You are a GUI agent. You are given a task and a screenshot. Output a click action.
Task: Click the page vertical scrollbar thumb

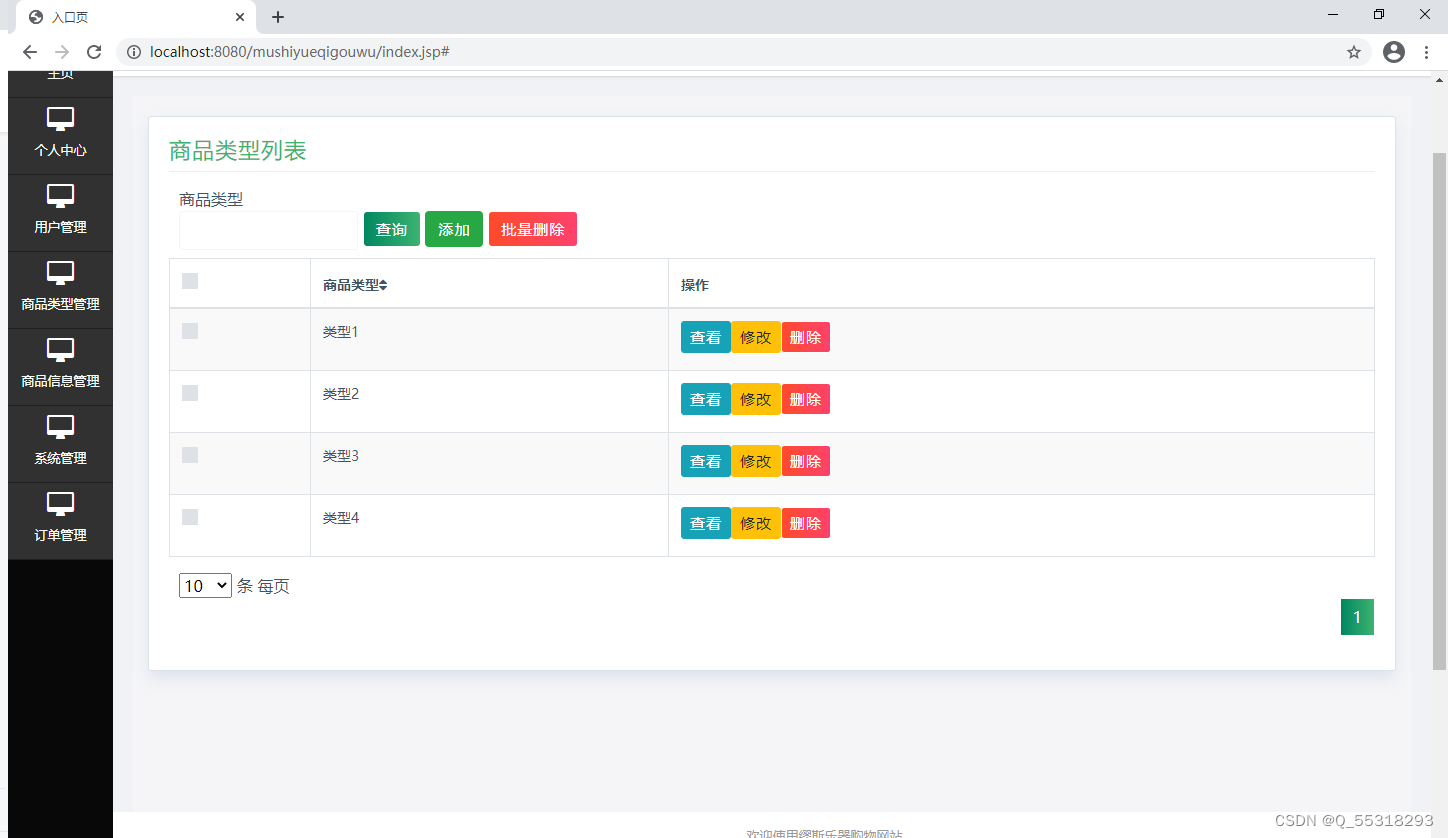point(1440,410)
